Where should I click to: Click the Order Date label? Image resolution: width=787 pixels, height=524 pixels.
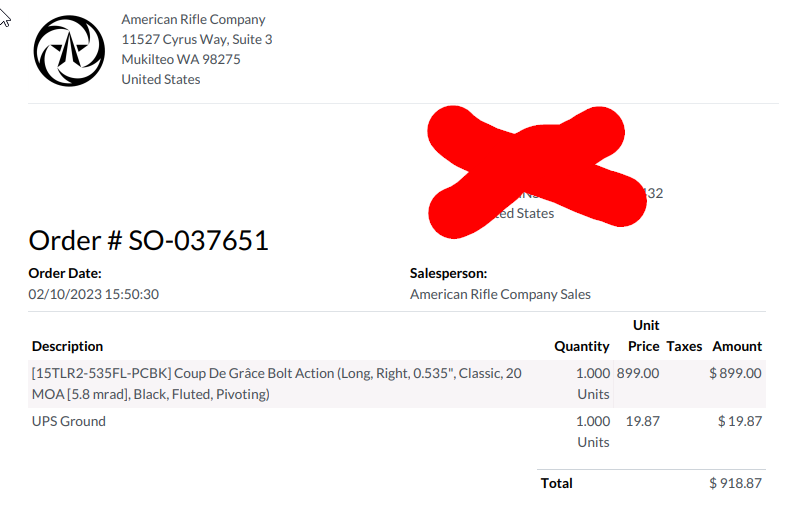point(65,273)
